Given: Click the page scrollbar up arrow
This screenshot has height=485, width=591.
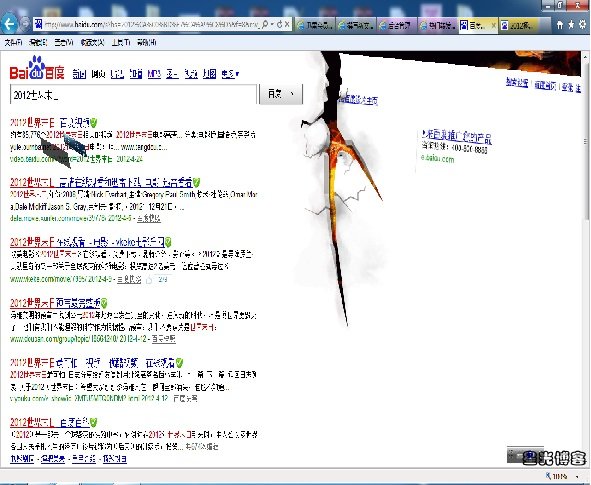Looking at the screenshot, I should 585,58.
